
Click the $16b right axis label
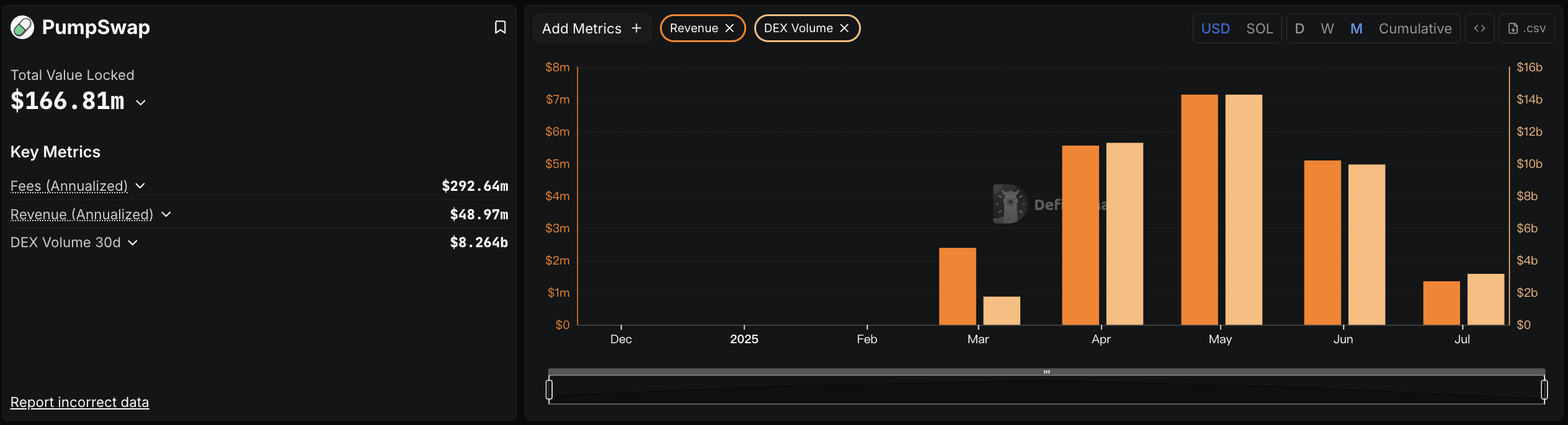tap(1529, 67)
